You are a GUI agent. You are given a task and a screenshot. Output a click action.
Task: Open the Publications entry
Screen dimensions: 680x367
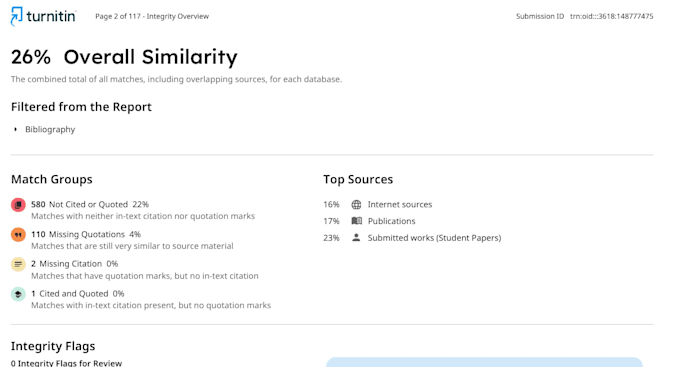(391, 221)
